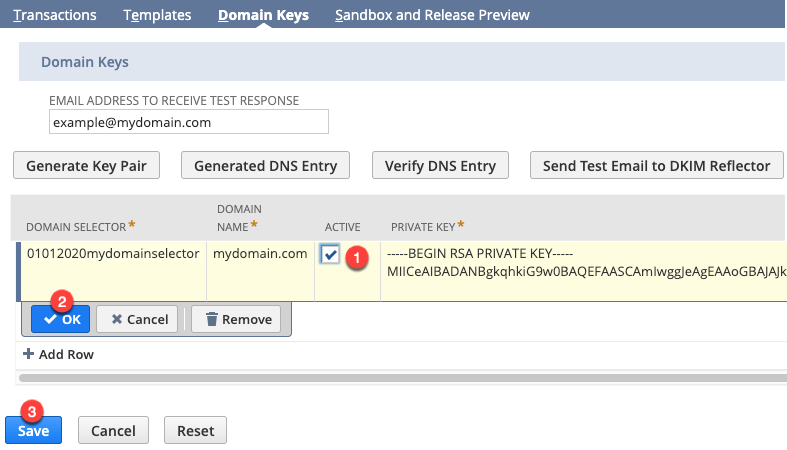This screenshot has width=787, height=450.
Task: Save the domain key settings
Action: [x=34, y=430]
